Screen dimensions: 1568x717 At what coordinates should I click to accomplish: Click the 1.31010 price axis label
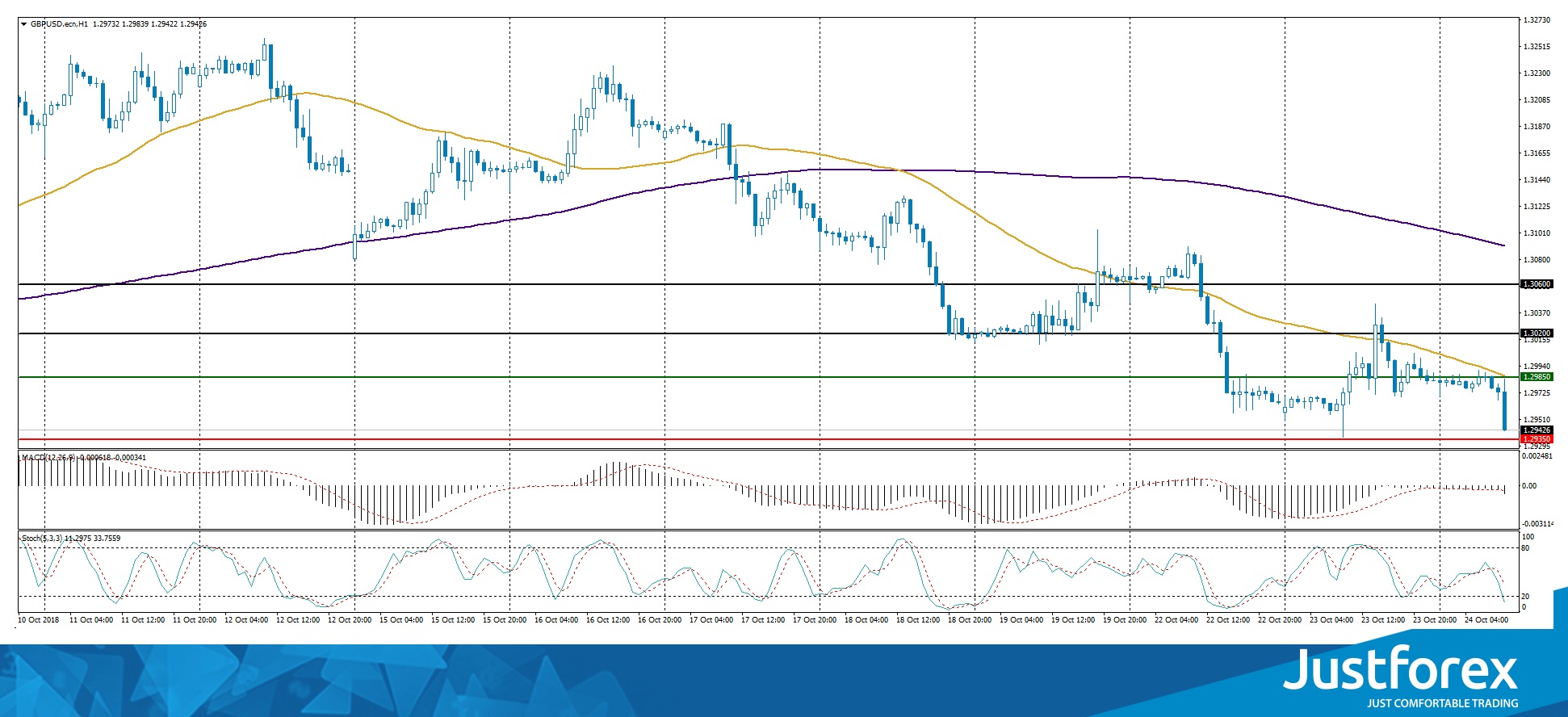pyautogui.click(x=1536, y=233)
